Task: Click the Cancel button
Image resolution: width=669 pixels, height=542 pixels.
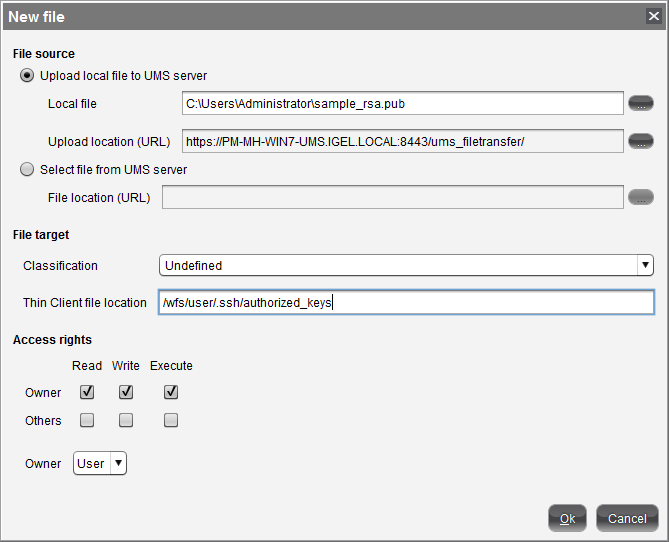Action: click(x=627, y=518)
